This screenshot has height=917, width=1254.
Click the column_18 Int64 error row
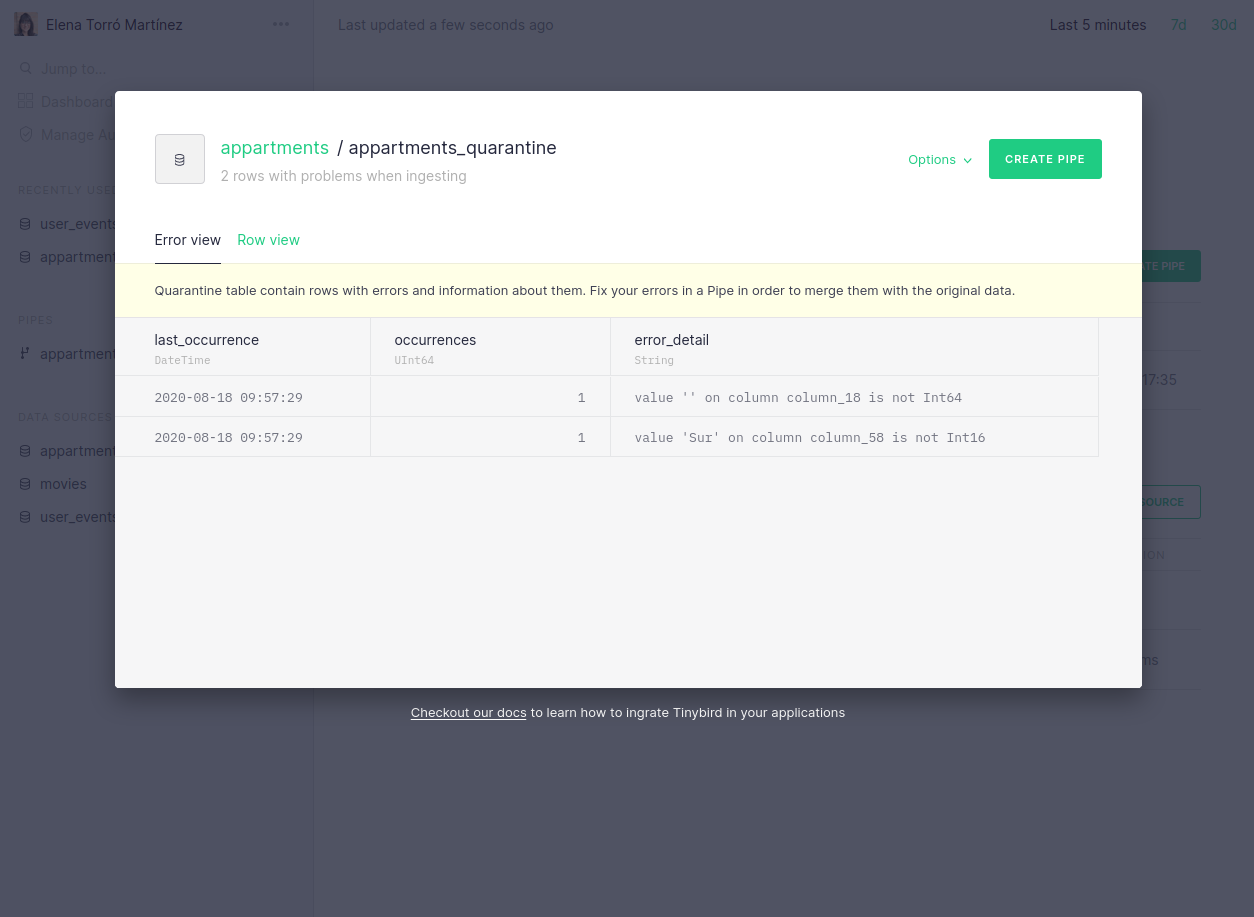point(797,398)
